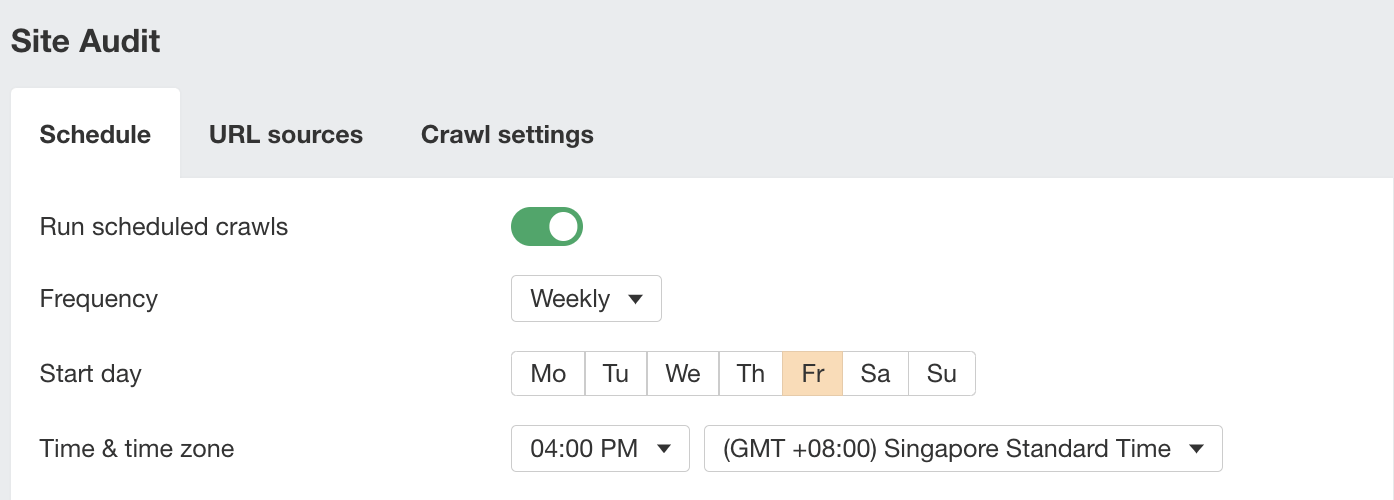The image size is (1394, 500).
Task: Pick Sunday as the start day
Action: (x=942, y=373)
